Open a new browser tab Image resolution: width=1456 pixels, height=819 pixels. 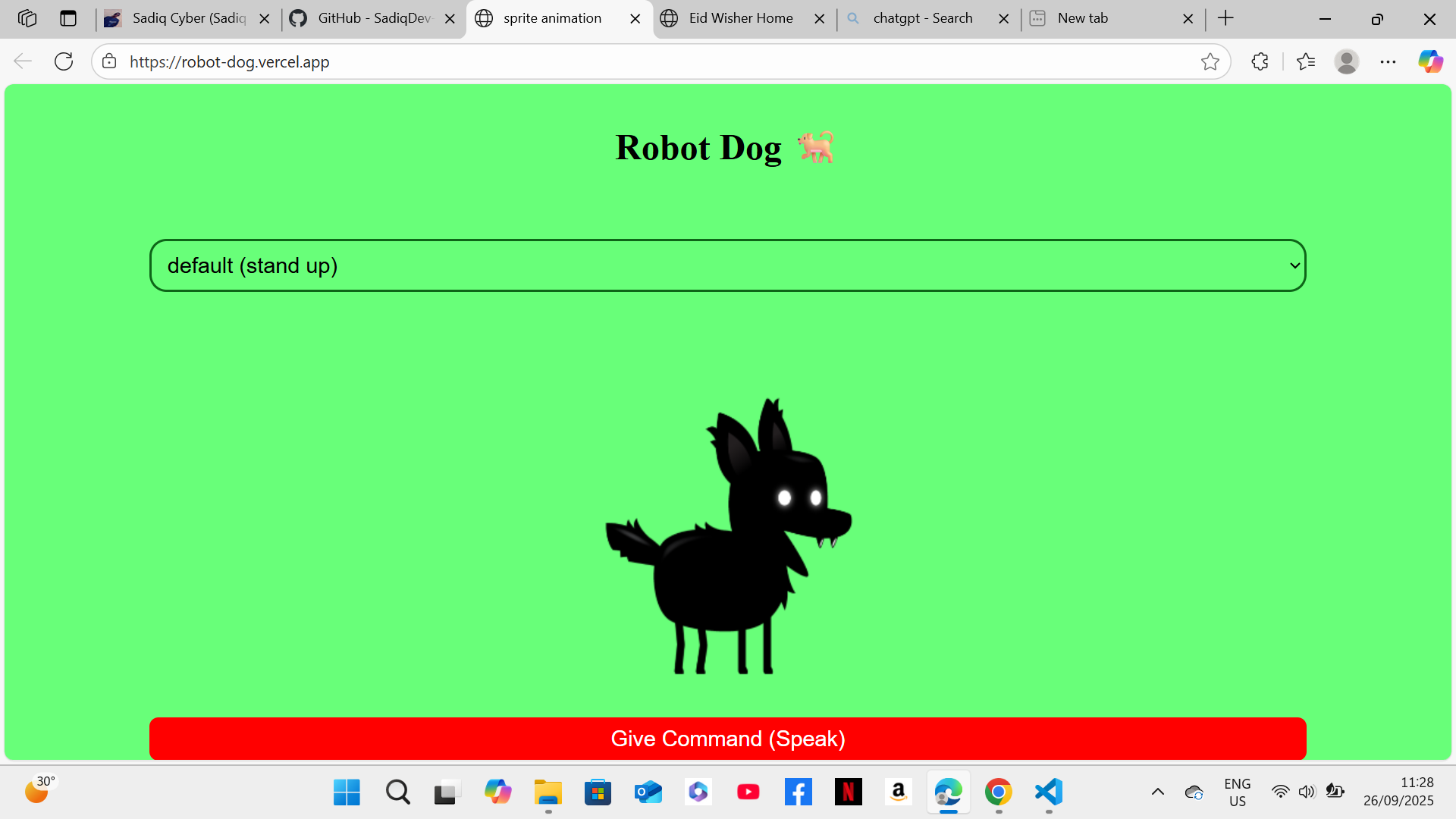tap(1225, 18)
